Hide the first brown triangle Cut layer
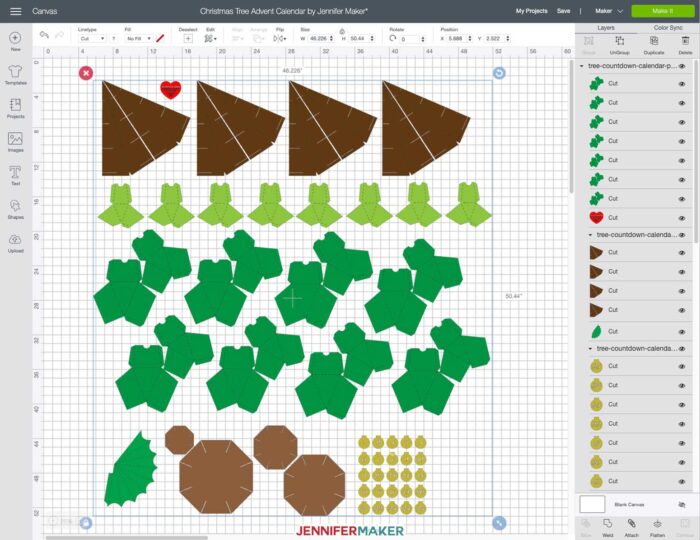Viewport: 700px width, 540px height. click(x=682, y=253)
